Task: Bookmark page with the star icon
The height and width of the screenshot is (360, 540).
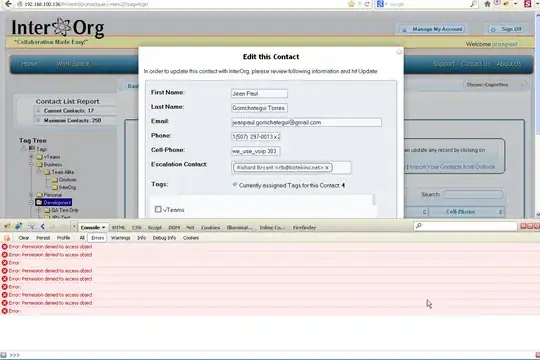Action: coord(351,4)
